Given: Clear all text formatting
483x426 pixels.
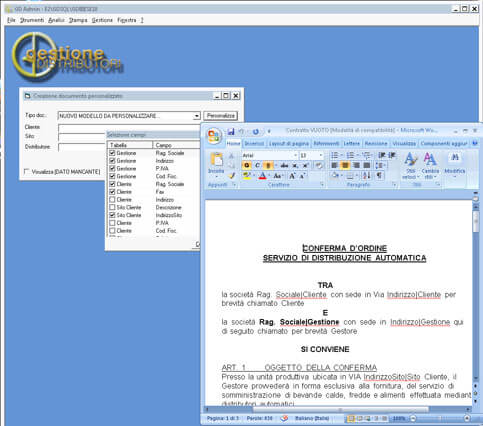Looking at the screenshot, I should pos(319,165).
